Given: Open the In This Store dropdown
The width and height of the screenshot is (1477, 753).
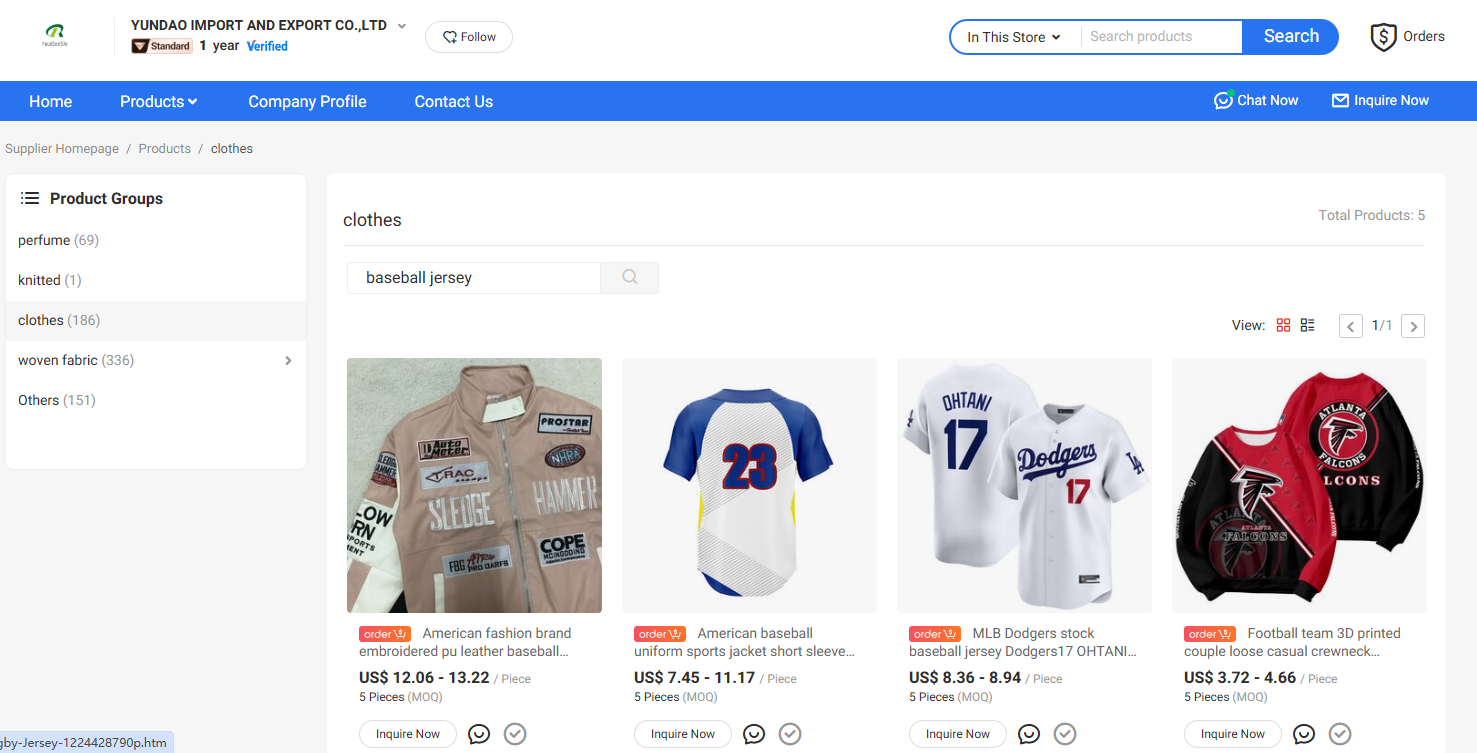Looking at the screenshot, I should 1012,36.
